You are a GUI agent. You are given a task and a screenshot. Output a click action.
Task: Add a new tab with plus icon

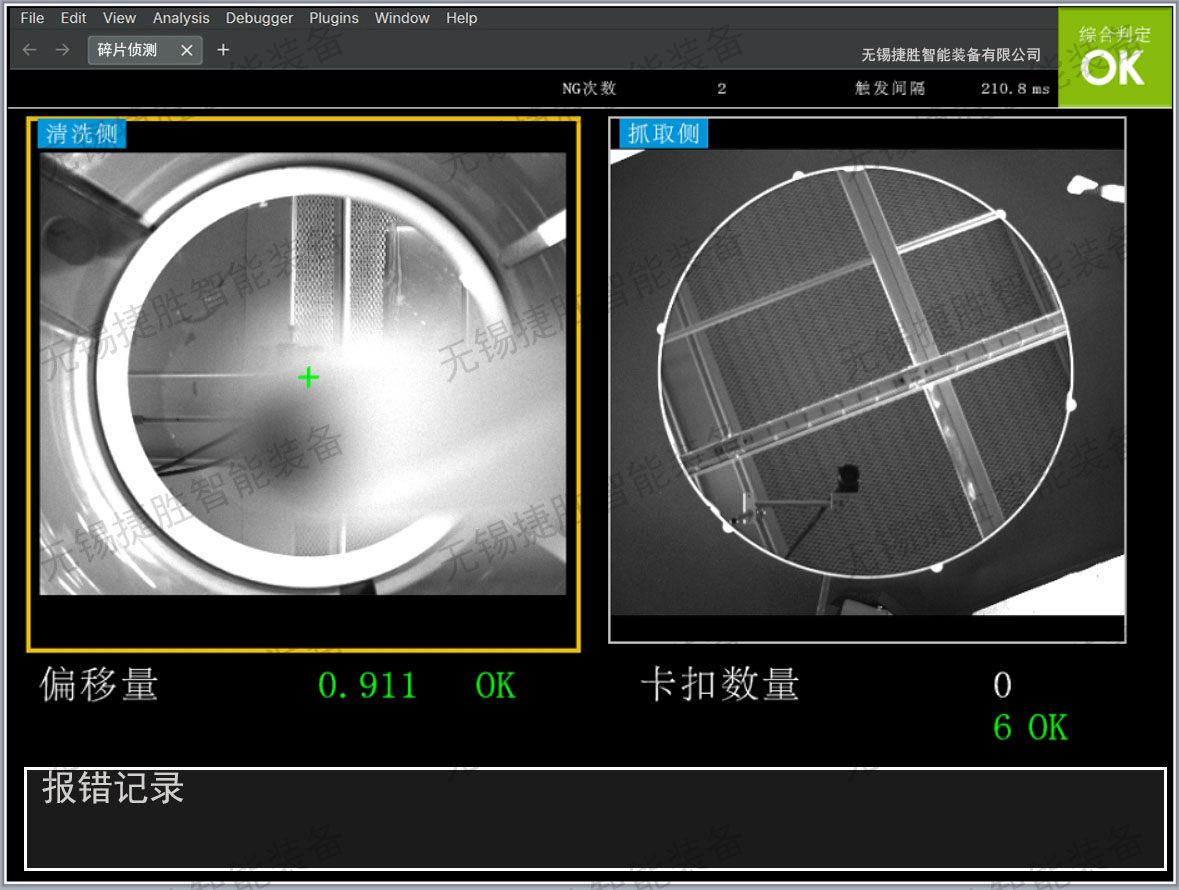tap(223, 49)
